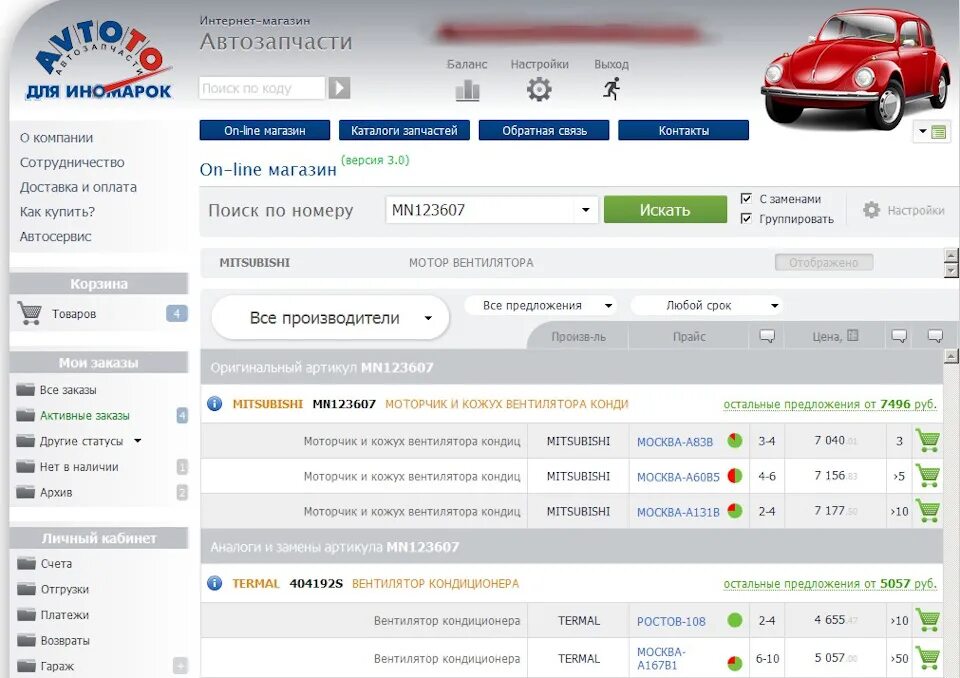The image size is (960, 678).
Task: Click info icon for TERMAL 404192S
Action: 214,583
